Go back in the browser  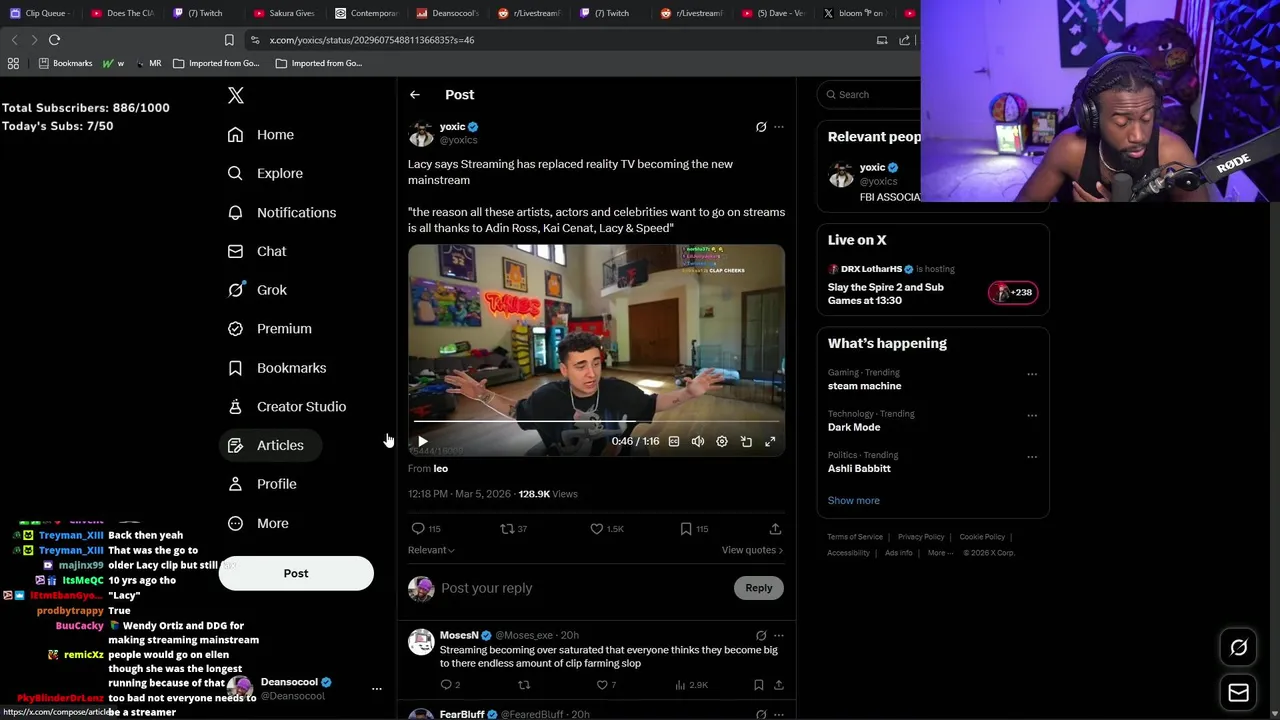14,40
